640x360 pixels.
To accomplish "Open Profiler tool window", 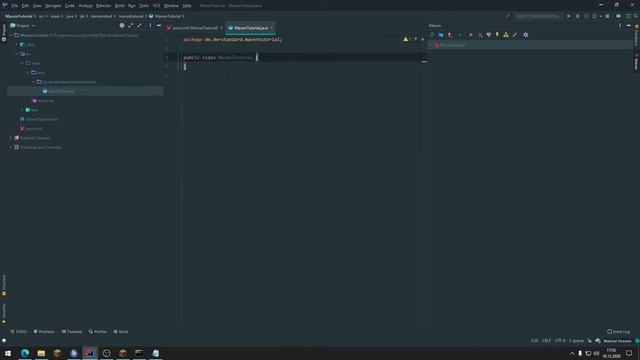I will pos(98,332).
